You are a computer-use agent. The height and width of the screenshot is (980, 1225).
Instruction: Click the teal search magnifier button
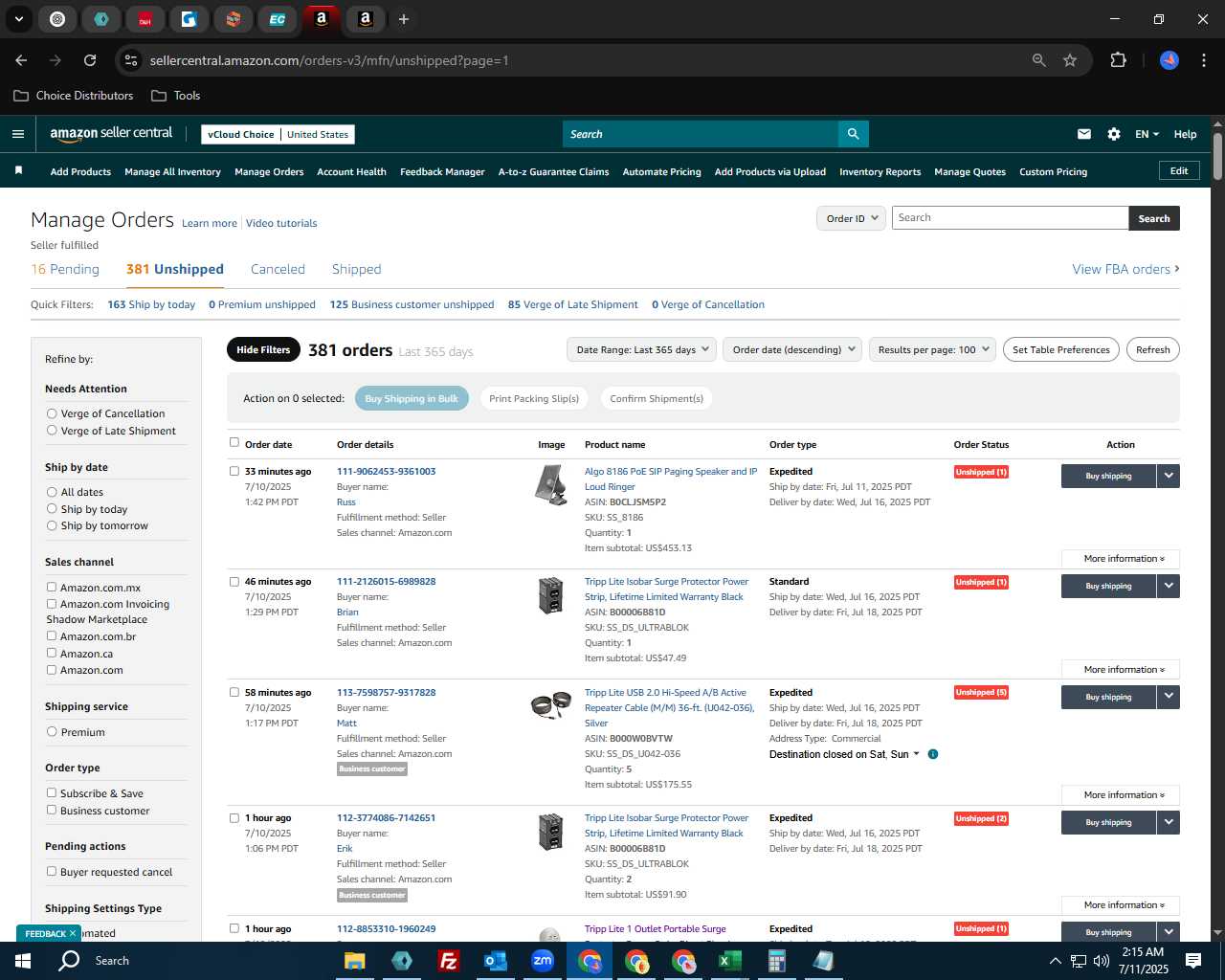pos(853,134)
